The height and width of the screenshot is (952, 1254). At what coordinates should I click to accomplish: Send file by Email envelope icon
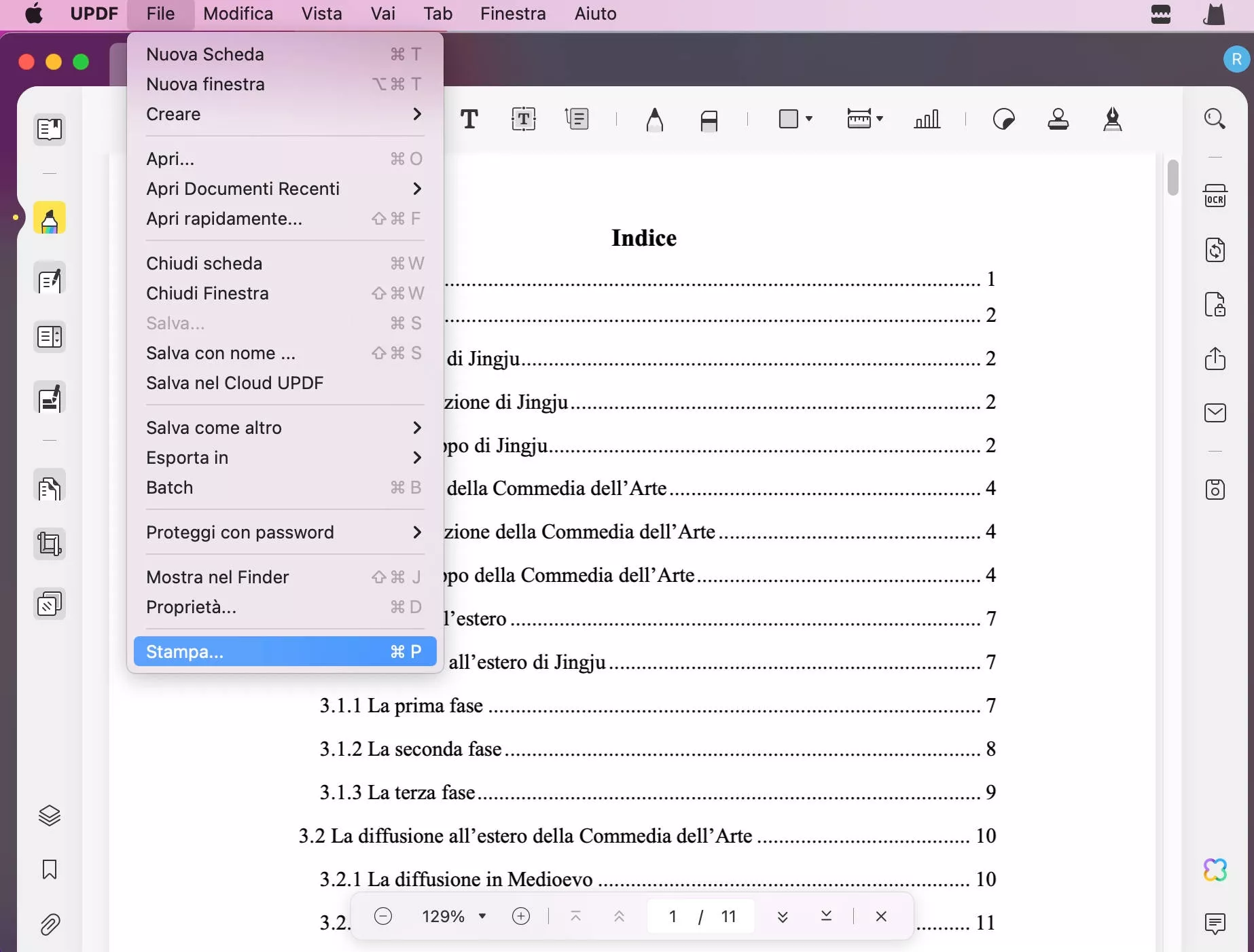tap(1215, 413)
